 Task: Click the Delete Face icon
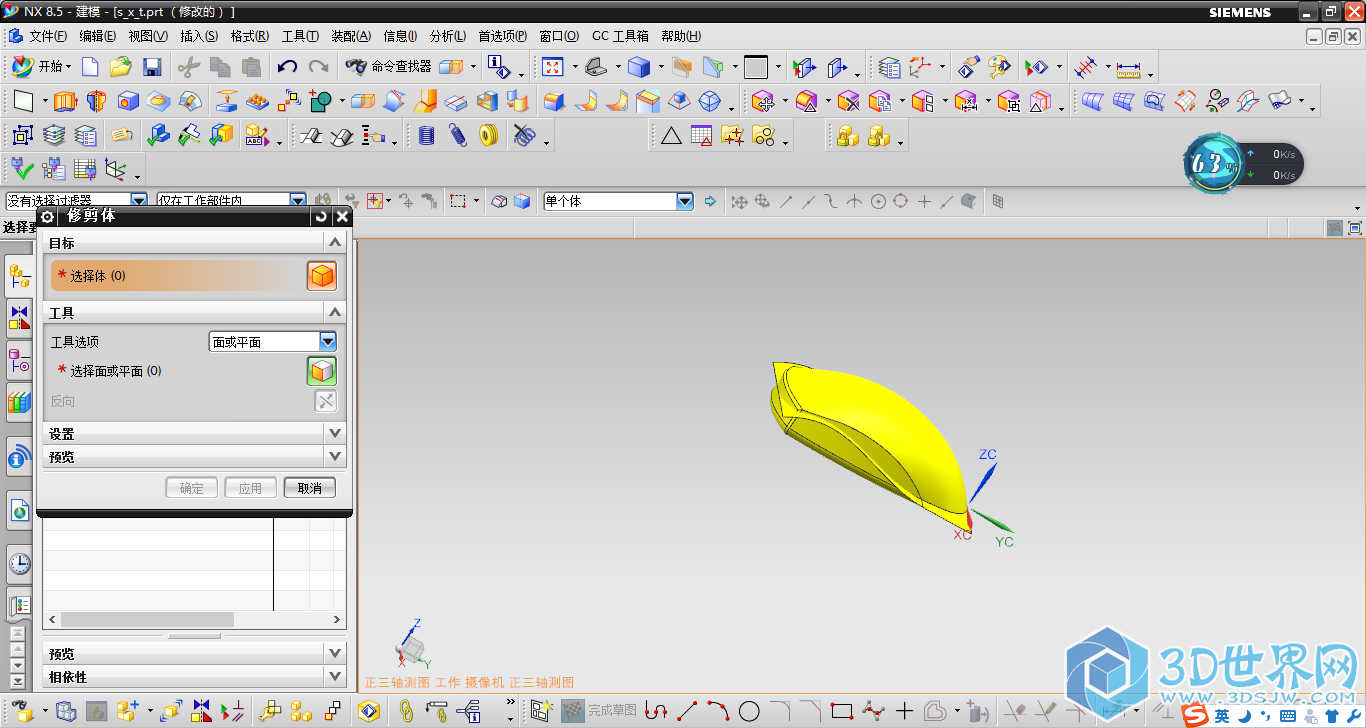pyautogui.click(x=849, y=101)
